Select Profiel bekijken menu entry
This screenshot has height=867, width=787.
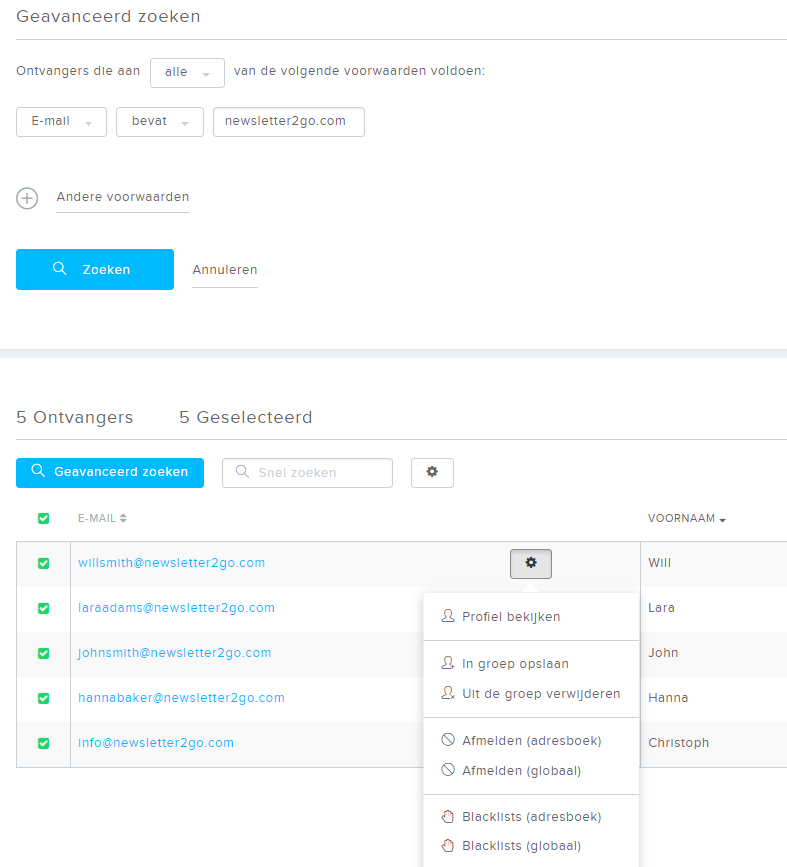pyautogui.click(x=511, y=617)
